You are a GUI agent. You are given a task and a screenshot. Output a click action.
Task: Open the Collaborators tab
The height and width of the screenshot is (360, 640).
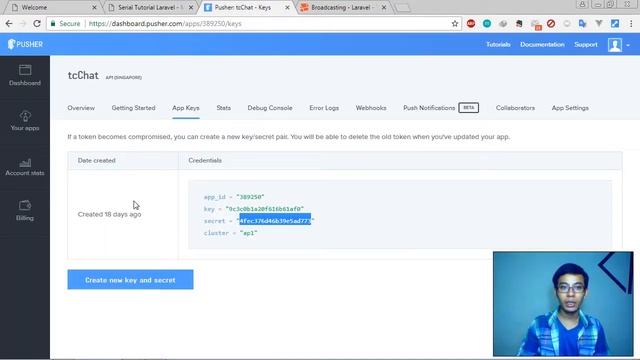515,108
